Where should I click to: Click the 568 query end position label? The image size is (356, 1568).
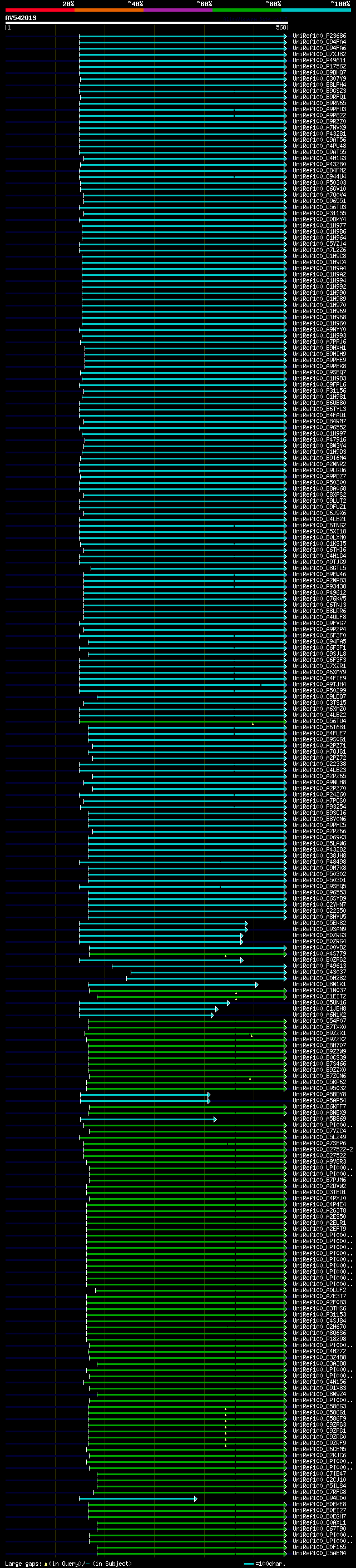coord(280,27)
